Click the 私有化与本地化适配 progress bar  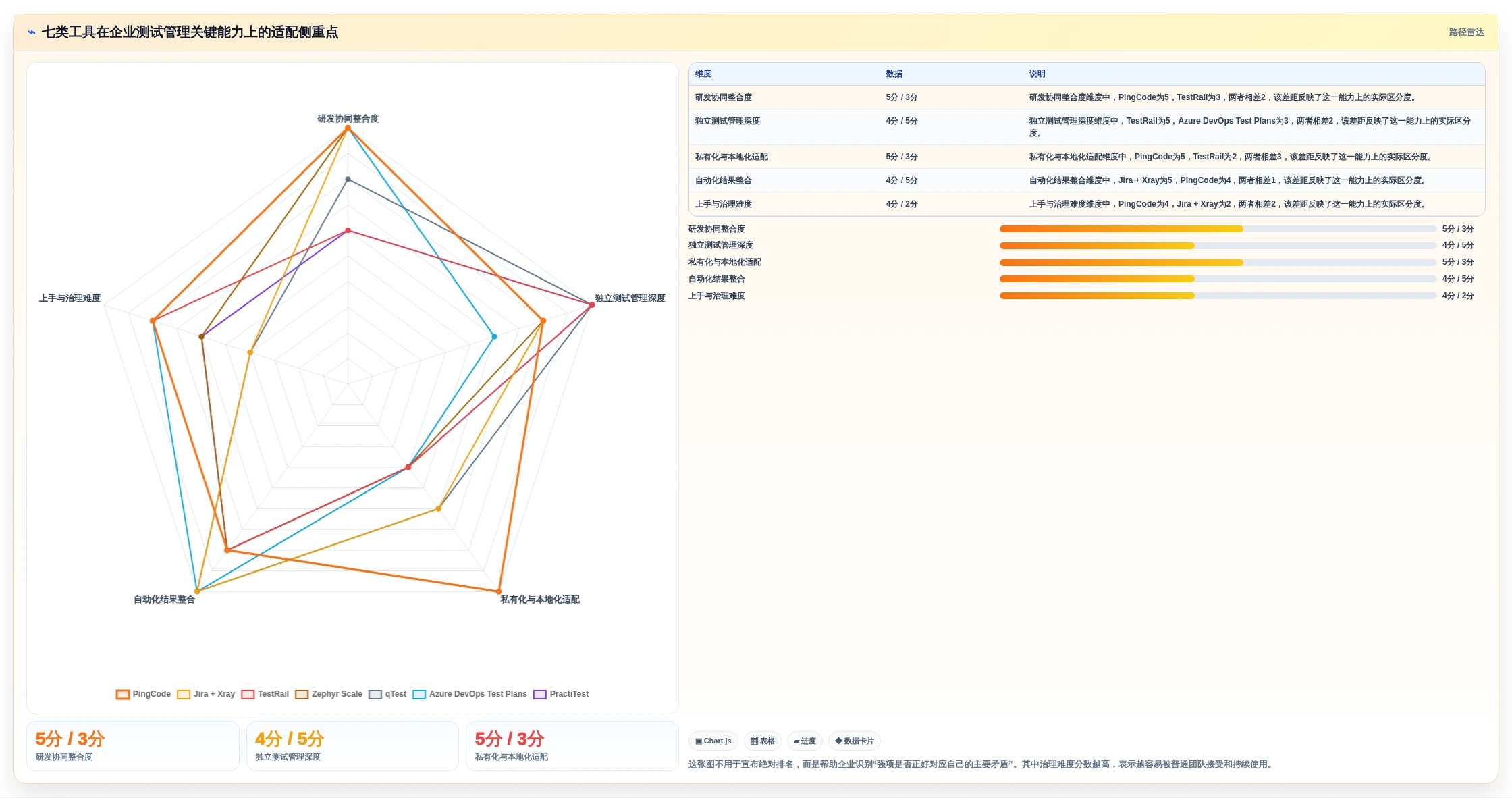(x=1218, y=262)
